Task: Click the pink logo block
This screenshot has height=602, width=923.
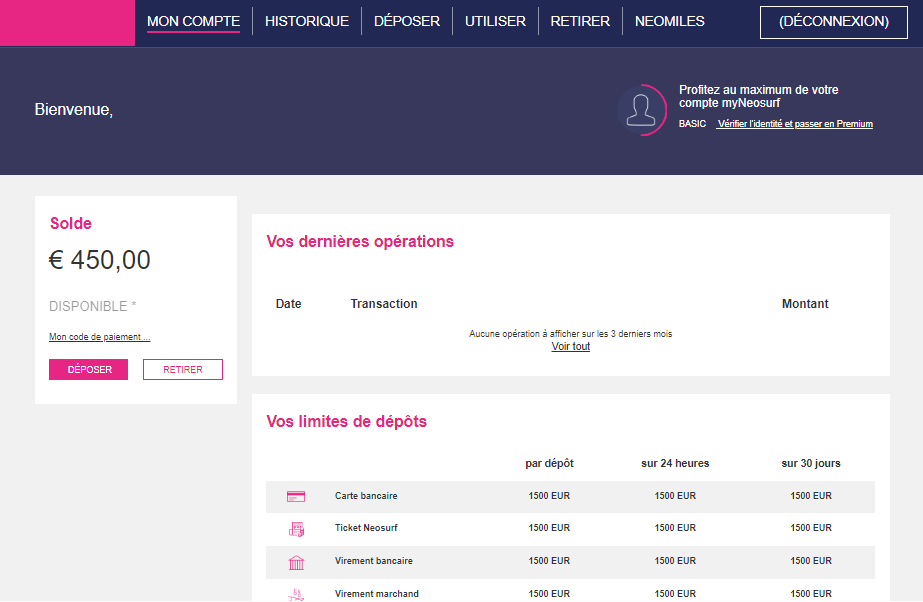Action: pyautogui.click(x=67, y=23)
